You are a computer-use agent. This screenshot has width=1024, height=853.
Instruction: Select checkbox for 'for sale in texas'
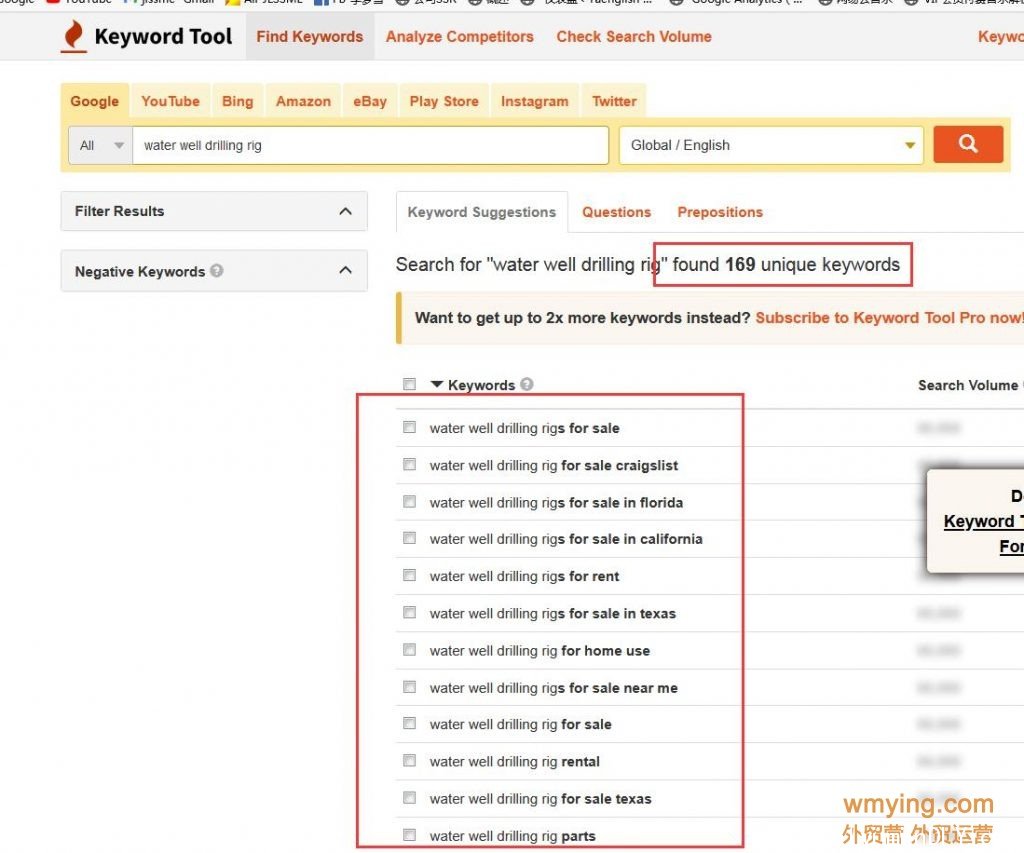click(409, 613)
